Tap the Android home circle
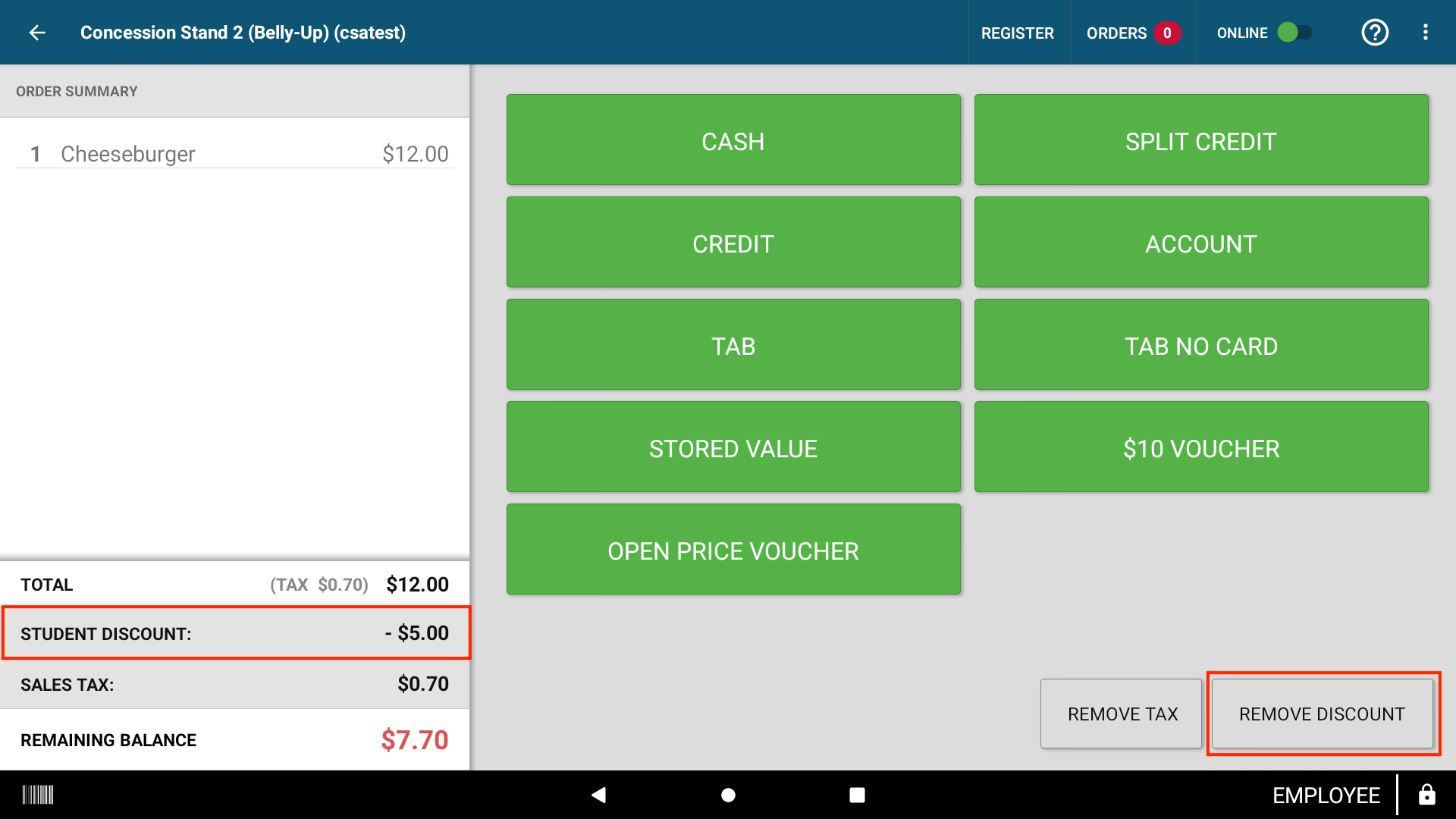 [728, 795]
